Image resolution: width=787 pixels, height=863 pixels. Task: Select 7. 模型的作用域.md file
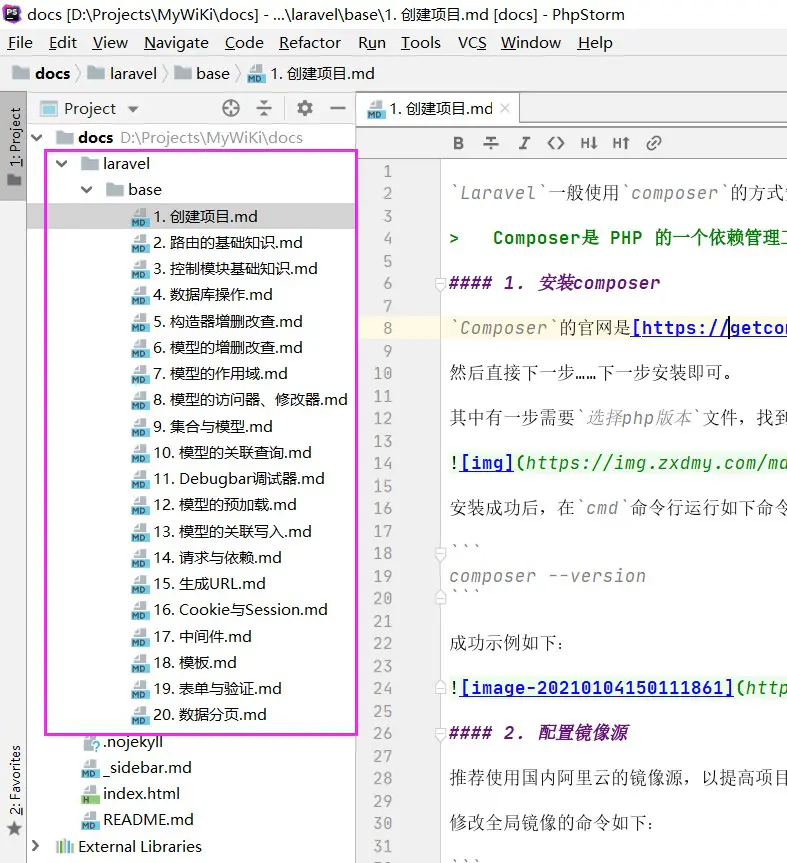(210, 374)
